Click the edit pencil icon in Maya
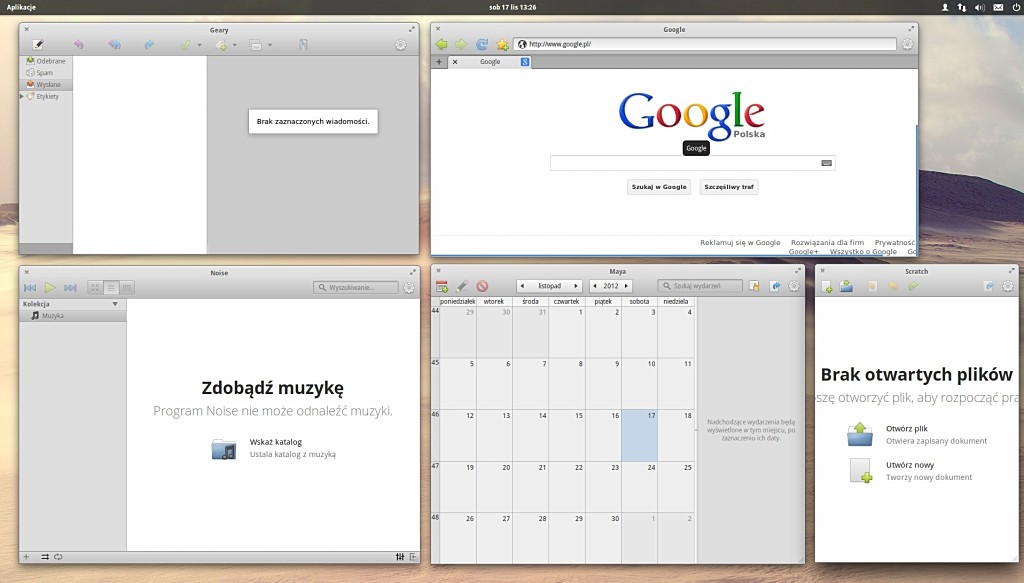Viewport: 1024px width, 583px height. [x=462, y=286]
